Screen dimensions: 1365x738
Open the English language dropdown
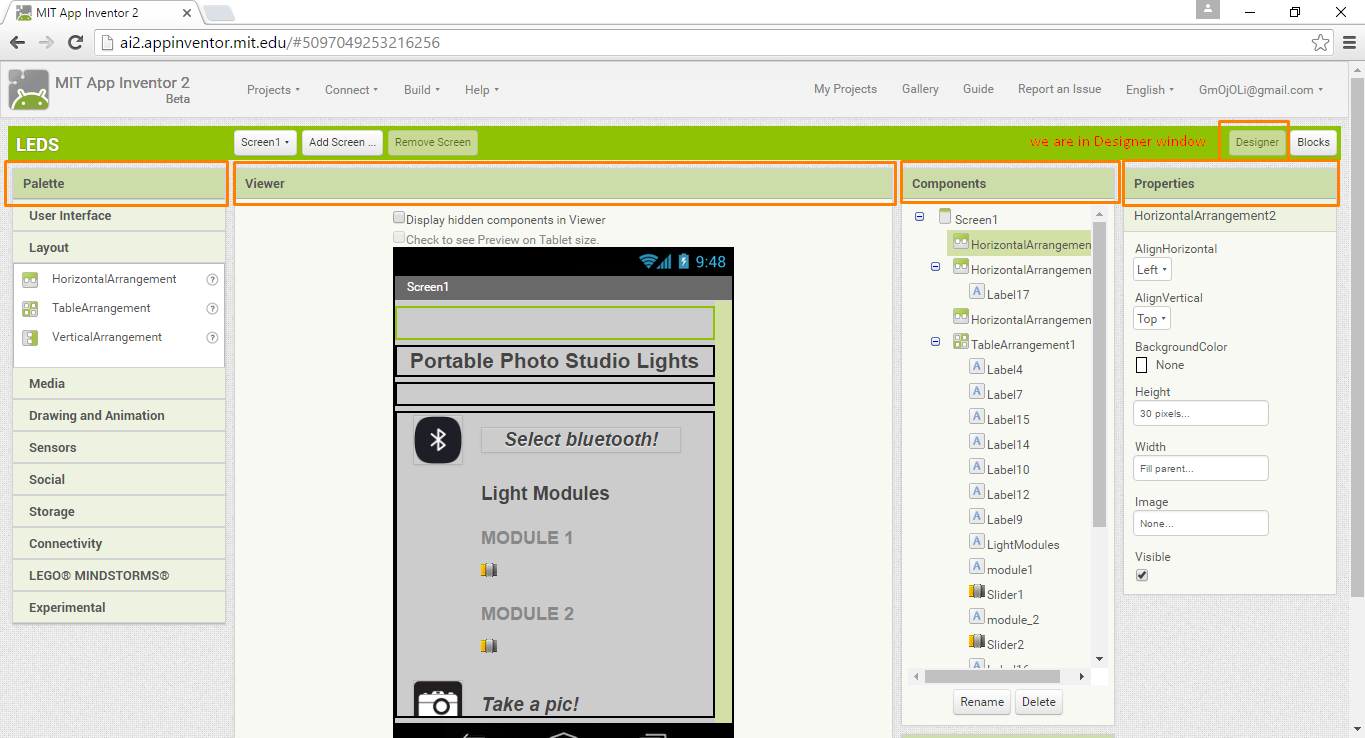[1150, 90]
